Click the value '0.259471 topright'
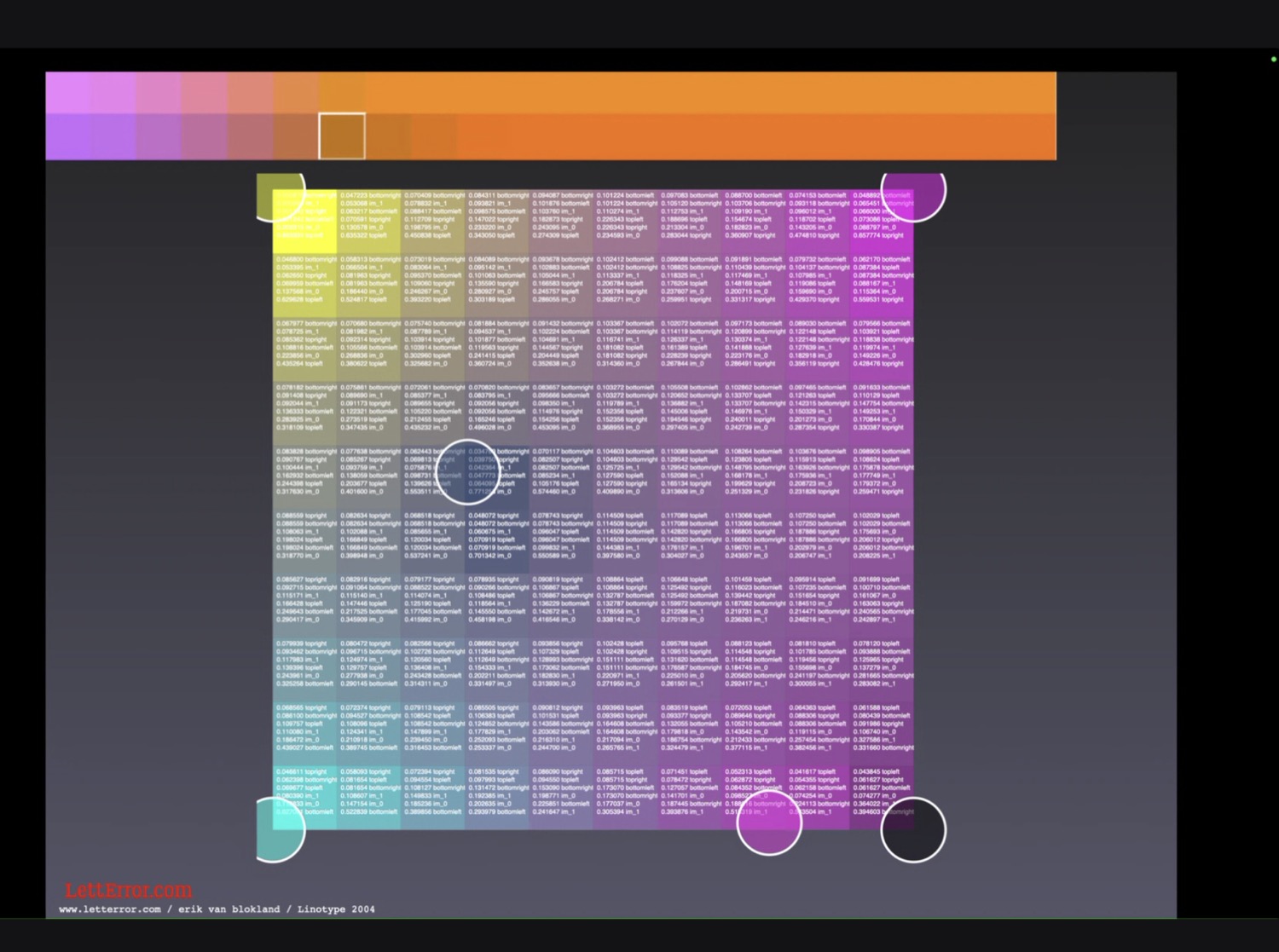 pyautogui.click(x=879, y=491)
